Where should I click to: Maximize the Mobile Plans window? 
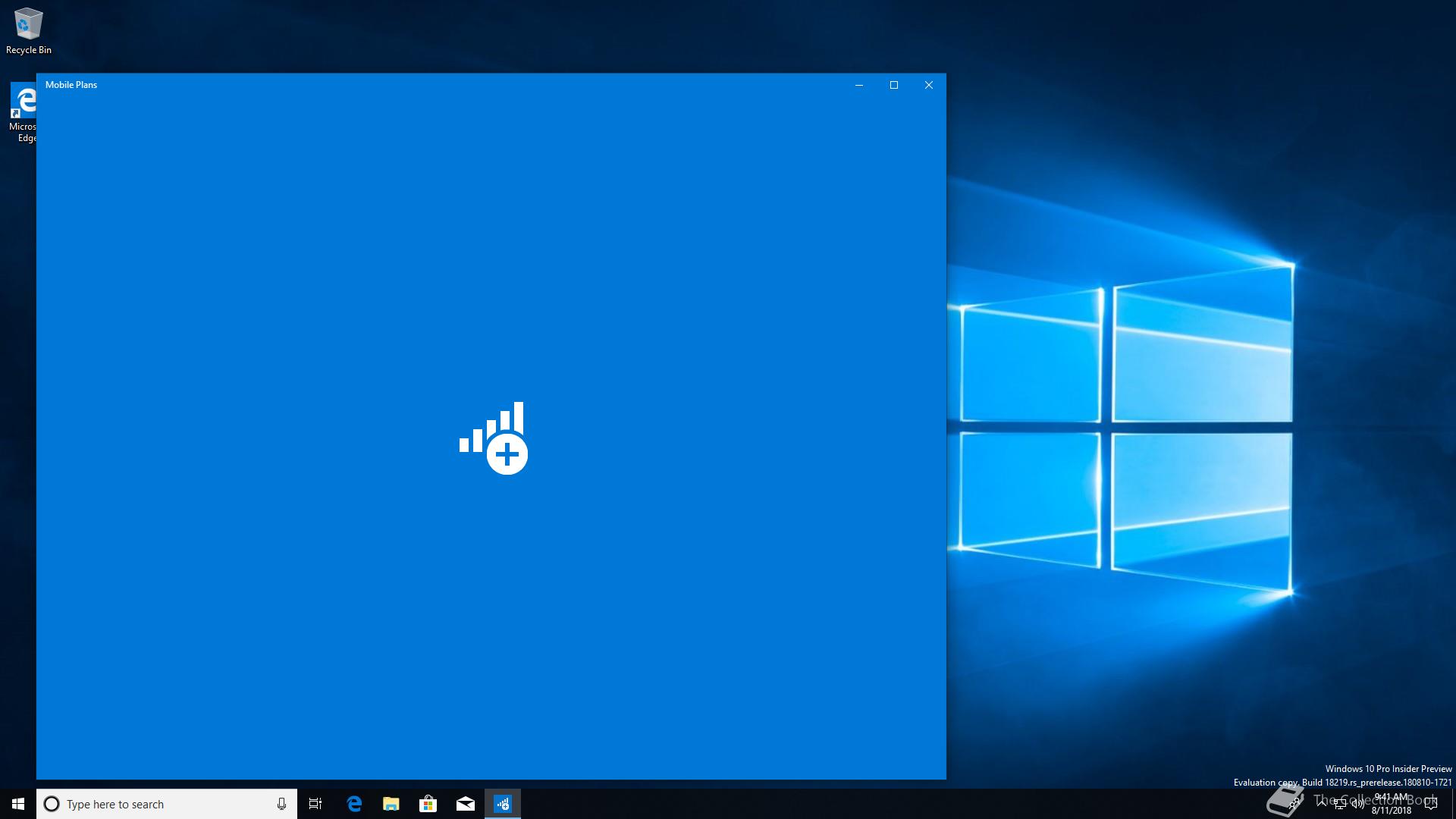pos(893,85)
